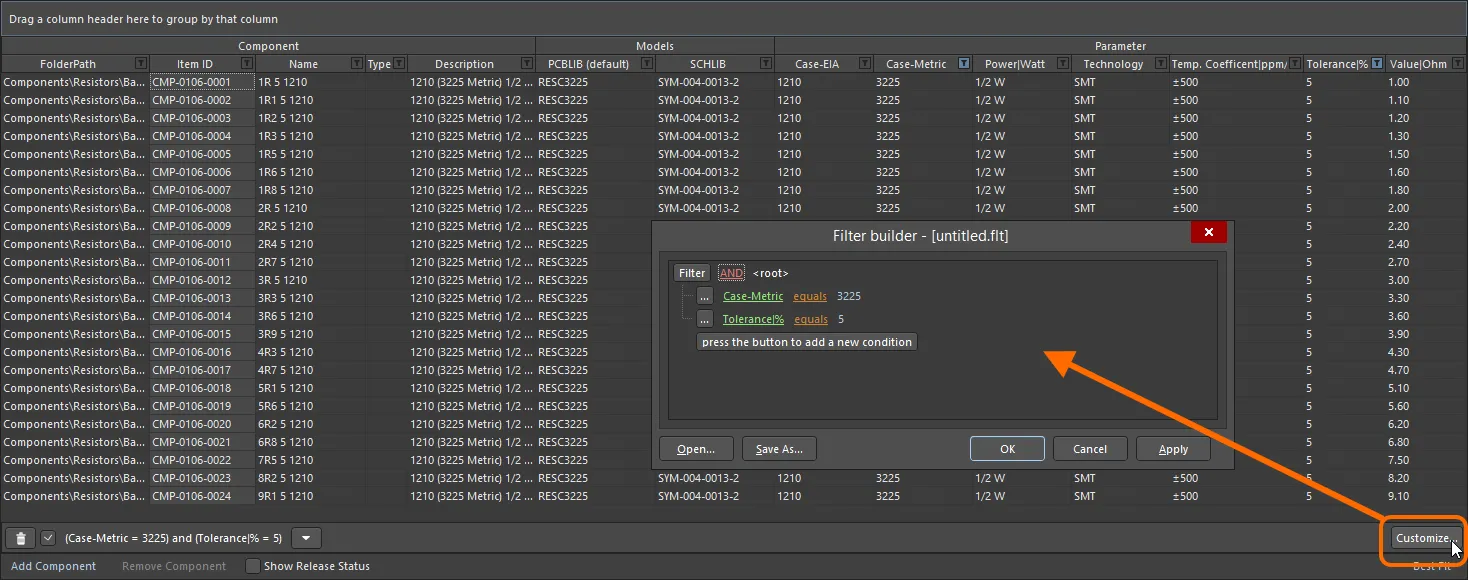
Task: Change equals operator for Tolerance|% condition
Action: (x=811, y=319)
